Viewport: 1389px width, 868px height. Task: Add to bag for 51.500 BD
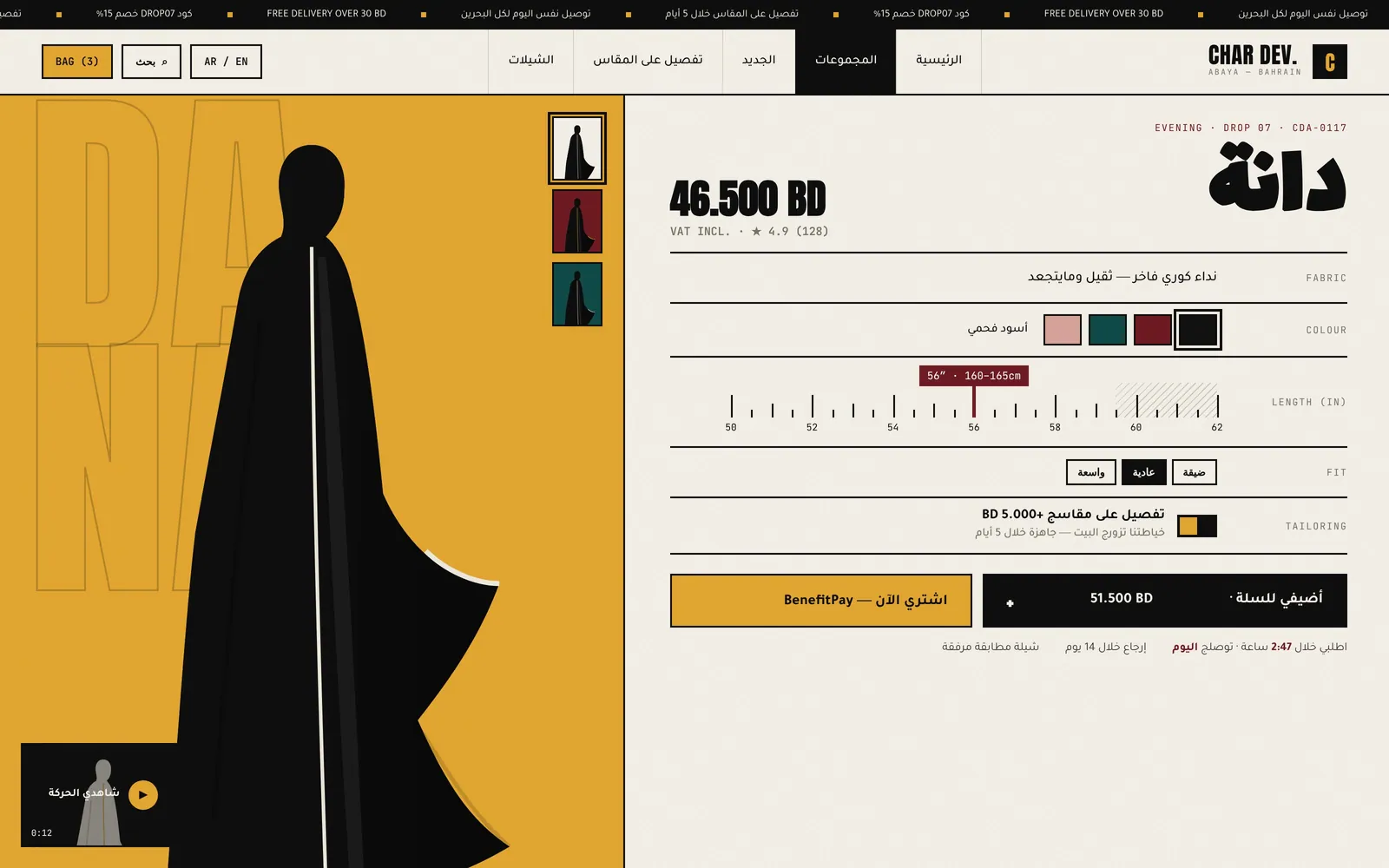(x=1165, y=600)
